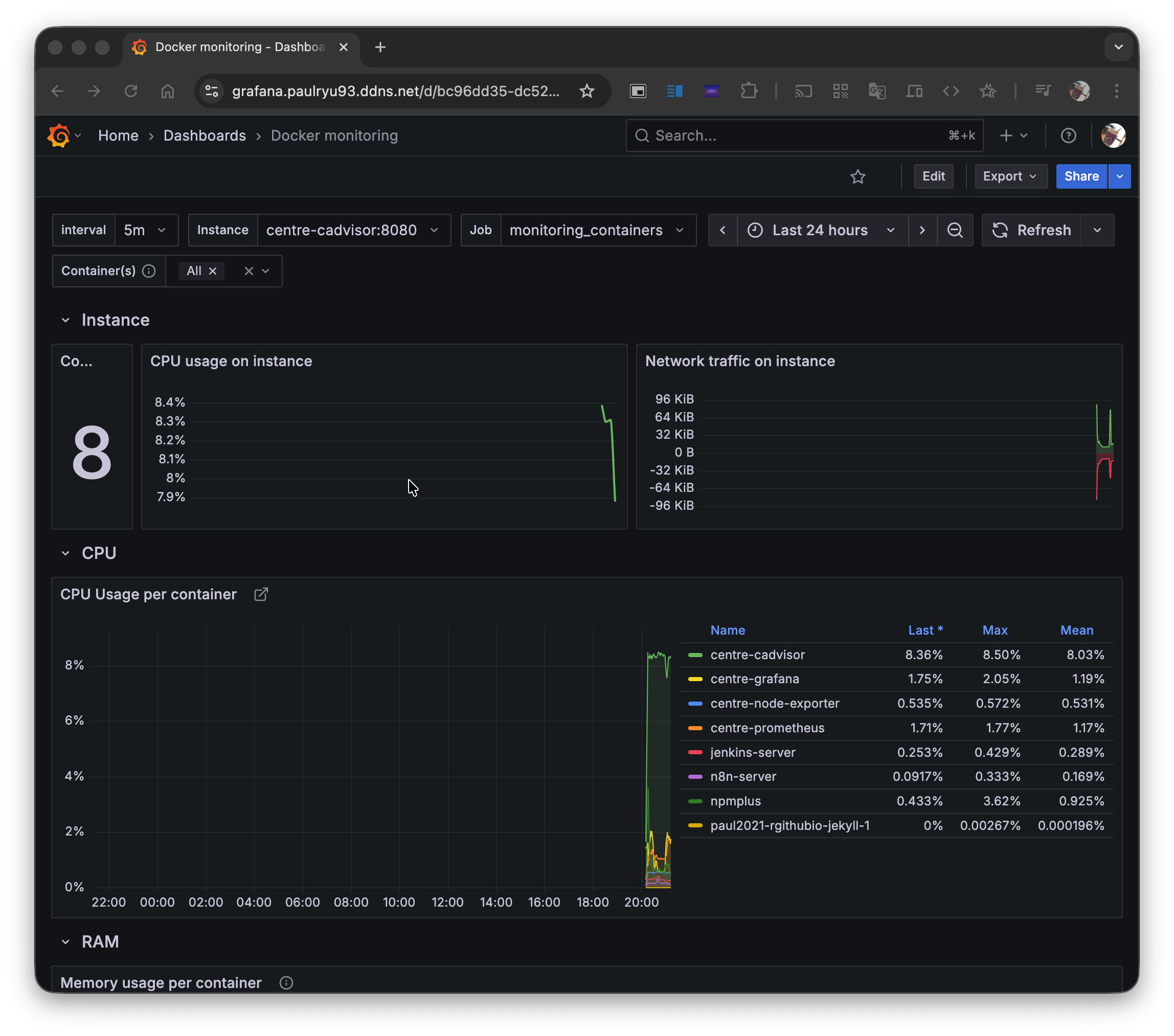Click the Container(s) info icon
This screenshot has height=1036, width=1174.
149,271
